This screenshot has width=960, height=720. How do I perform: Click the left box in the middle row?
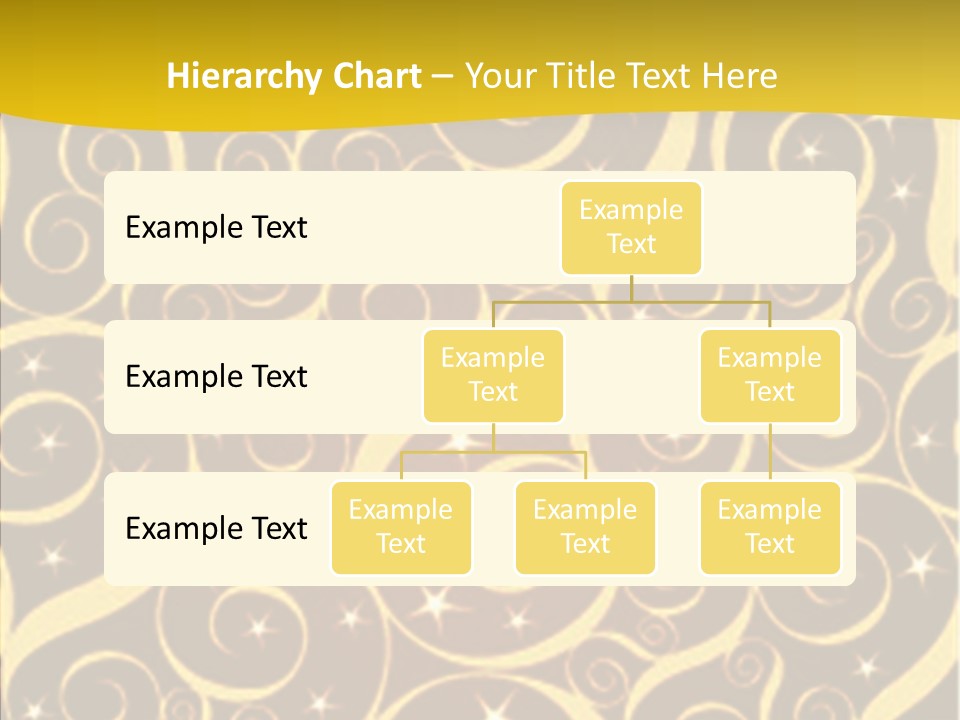[x=493, y=376]
